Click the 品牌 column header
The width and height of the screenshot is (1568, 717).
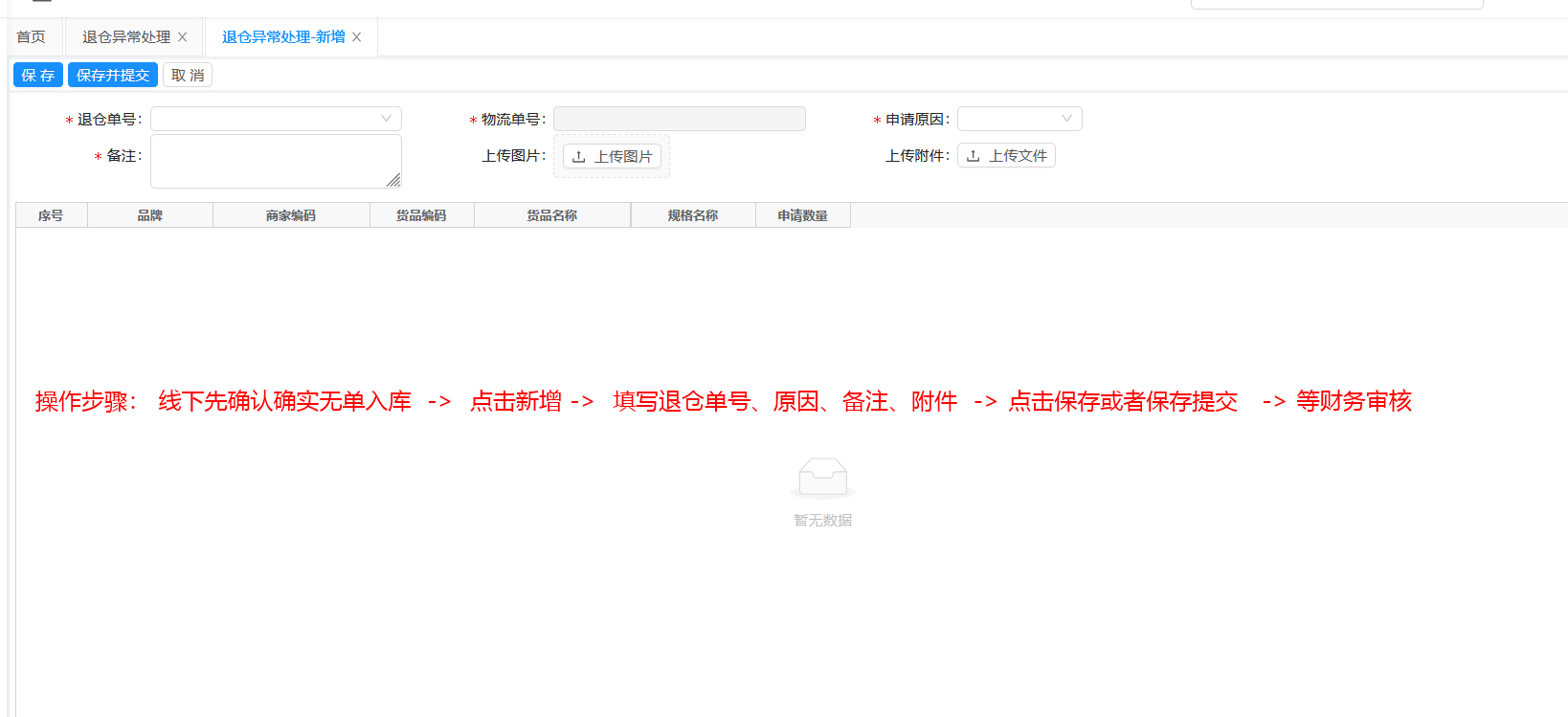click(x=150, y=215)
